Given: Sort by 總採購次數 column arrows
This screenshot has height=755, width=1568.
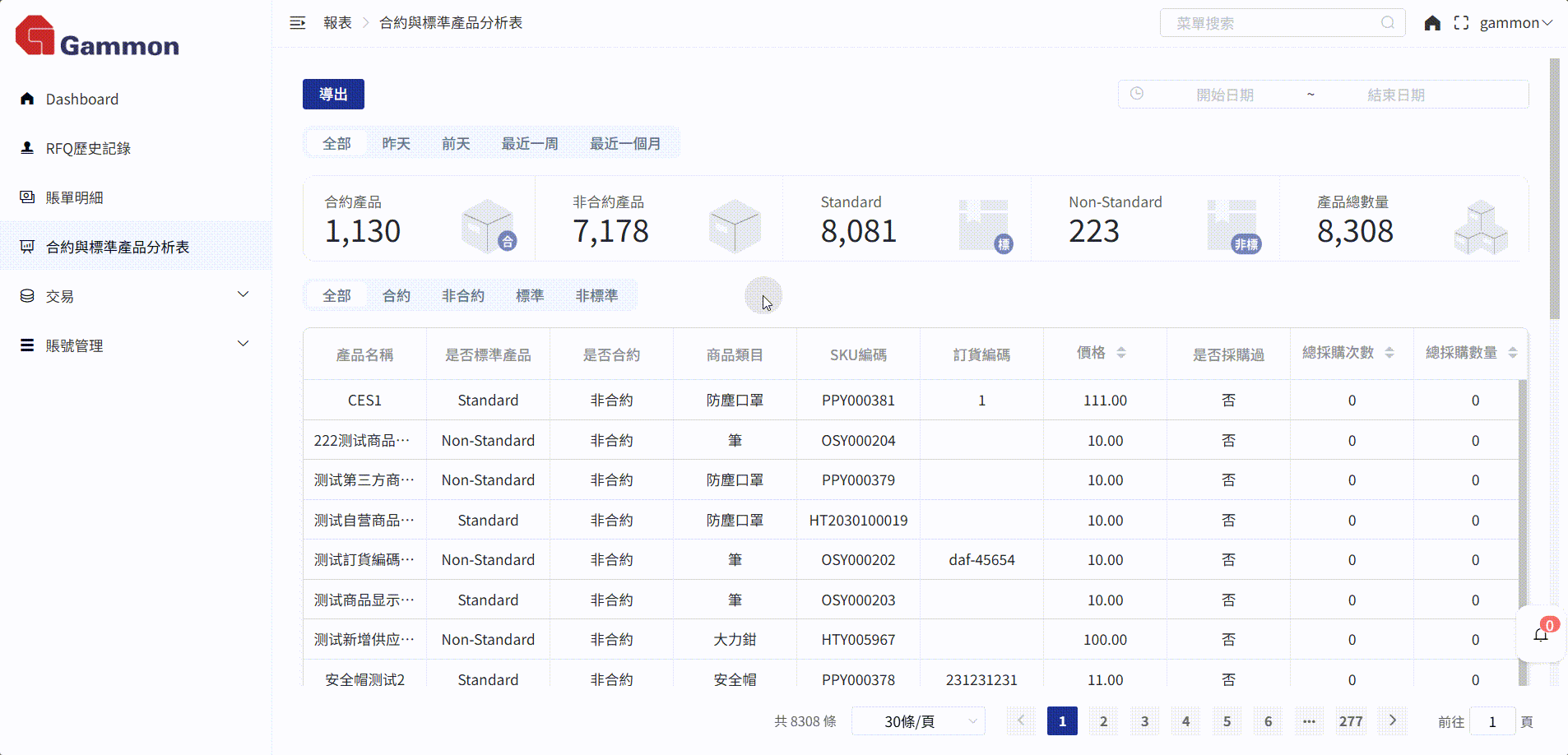Looking at the screenshot, I should click(x=1389, y=353).
